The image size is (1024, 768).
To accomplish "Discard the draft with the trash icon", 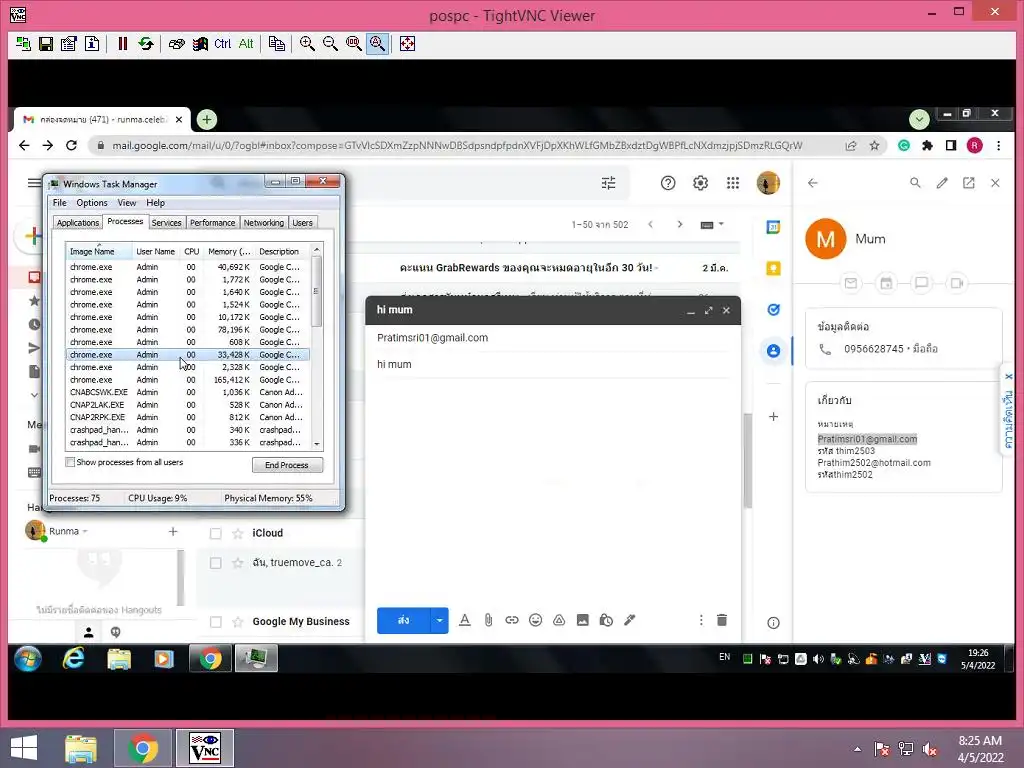I will pos(722,620).
